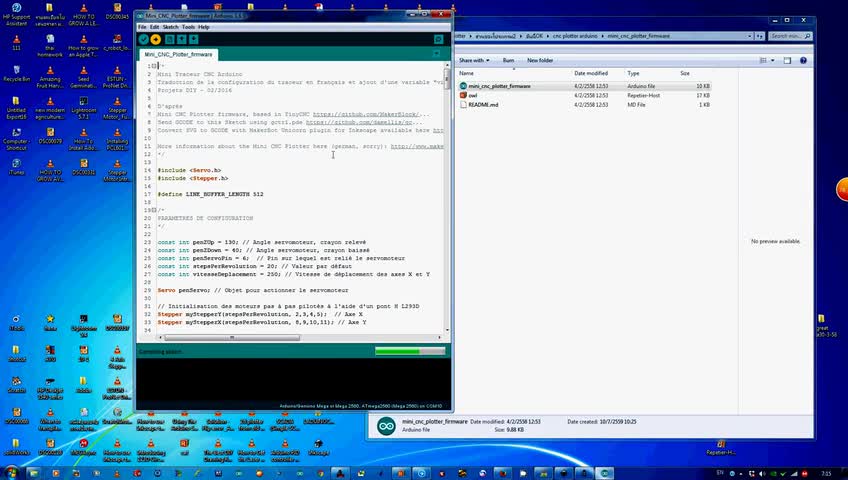Click the EN language indicator in taskbar

click(720, 472)
